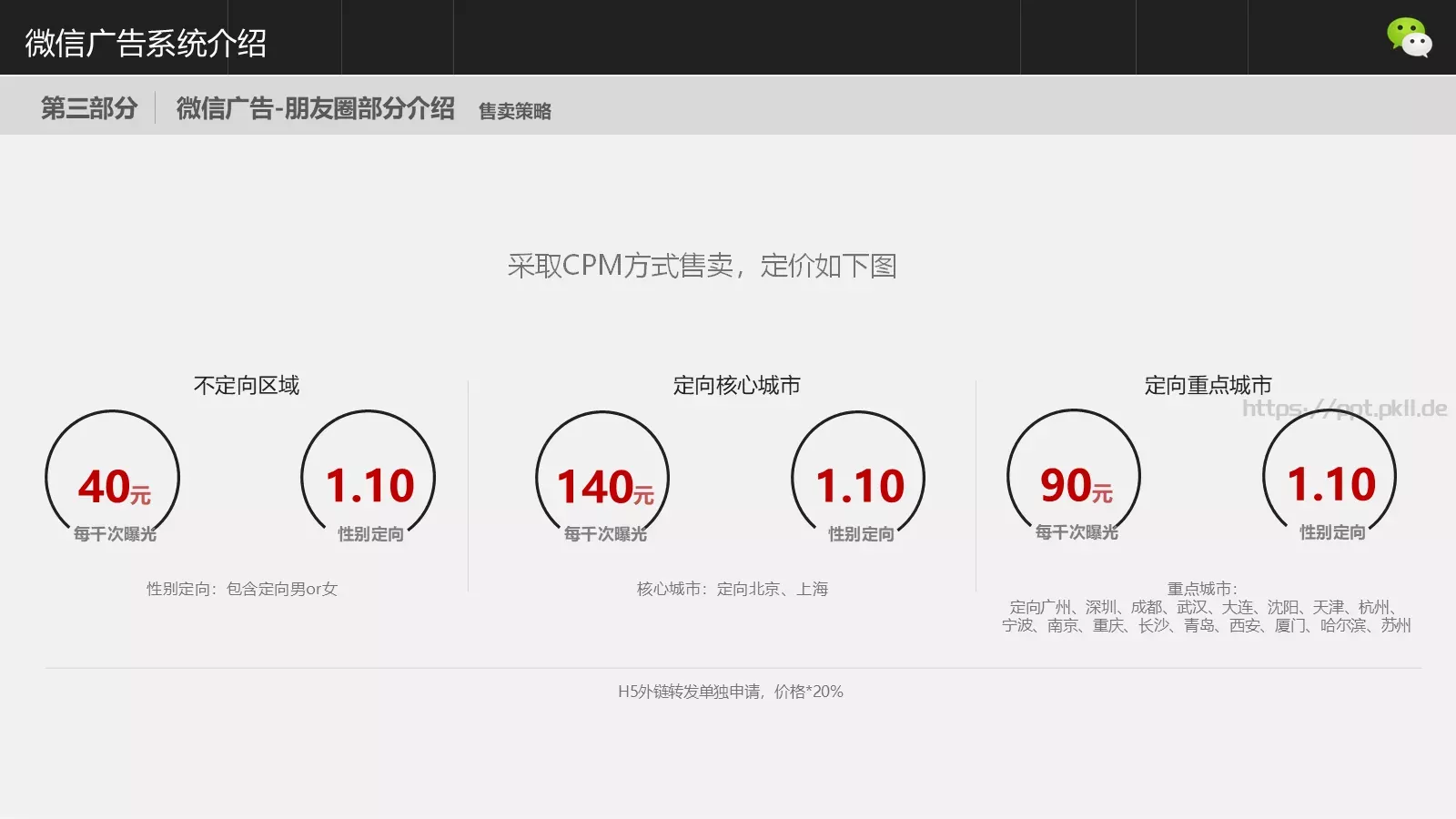Click city line starting 宁波、南京
The width and height of the screenshot is (1456, 819).
click(x=1207, y=625)
